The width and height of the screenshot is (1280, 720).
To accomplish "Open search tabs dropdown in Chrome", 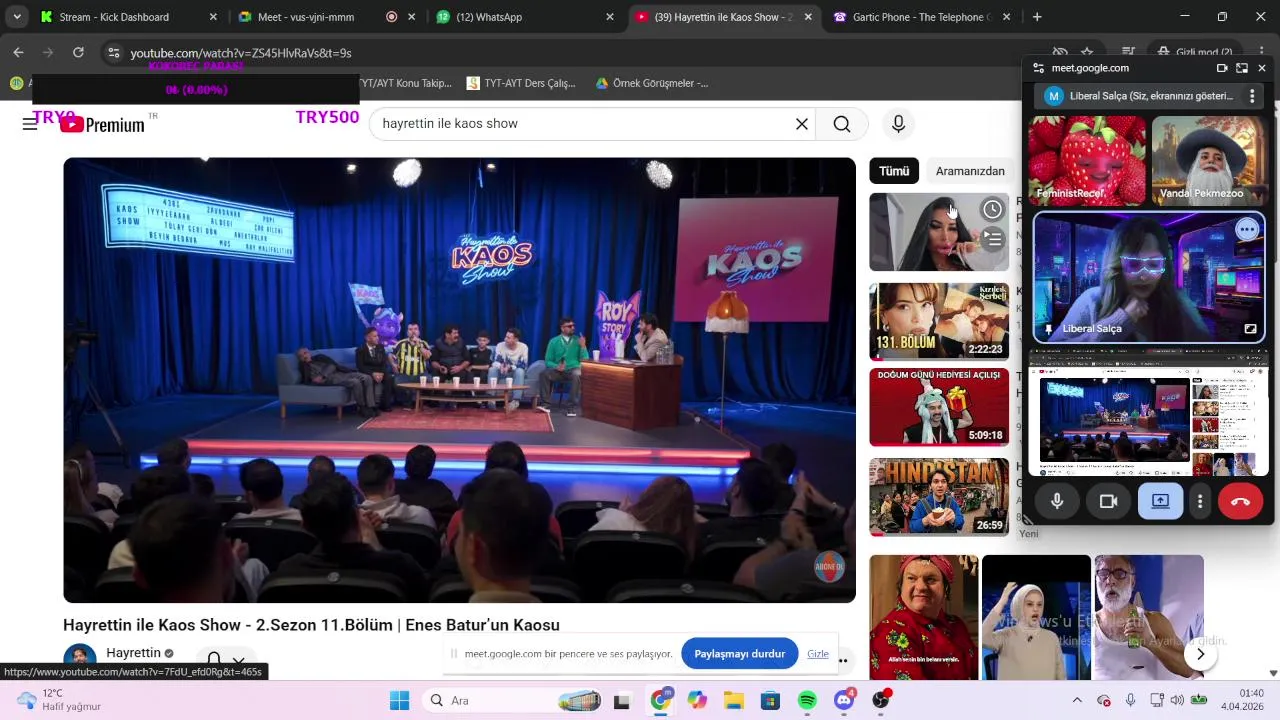I will 17,17.
